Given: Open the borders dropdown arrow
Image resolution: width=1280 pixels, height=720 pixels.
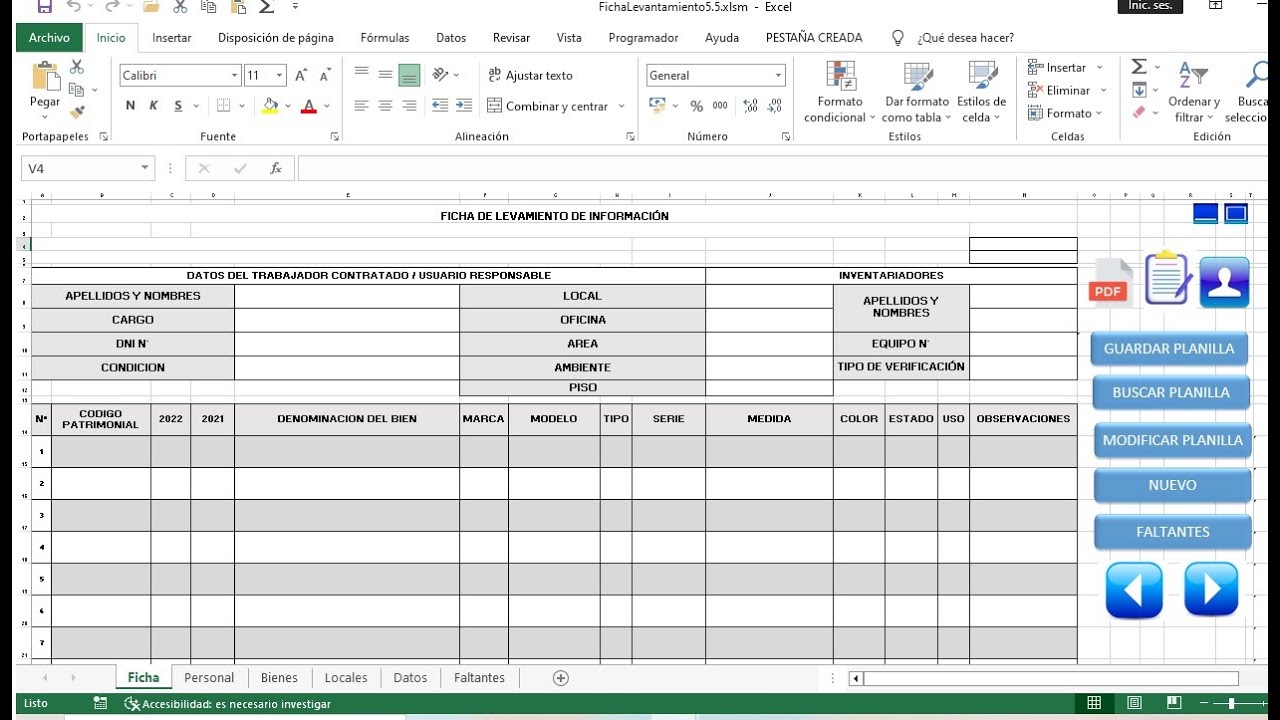Looking at the screenshot, I should point(242,106).
